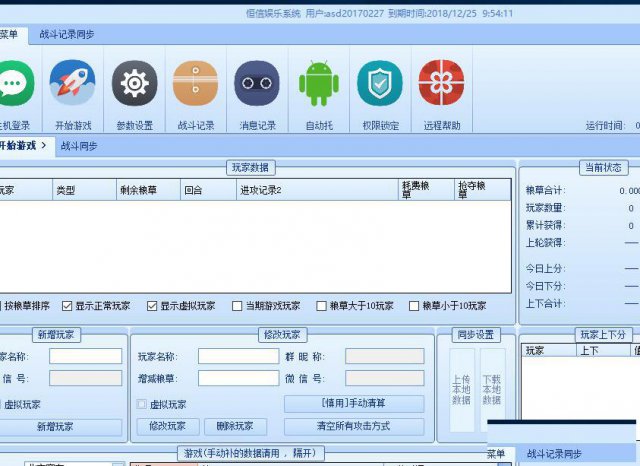This screenshot has height=466, width=640.
Task: Open 远程帮助 red gift icon
Action: (442, 83)
